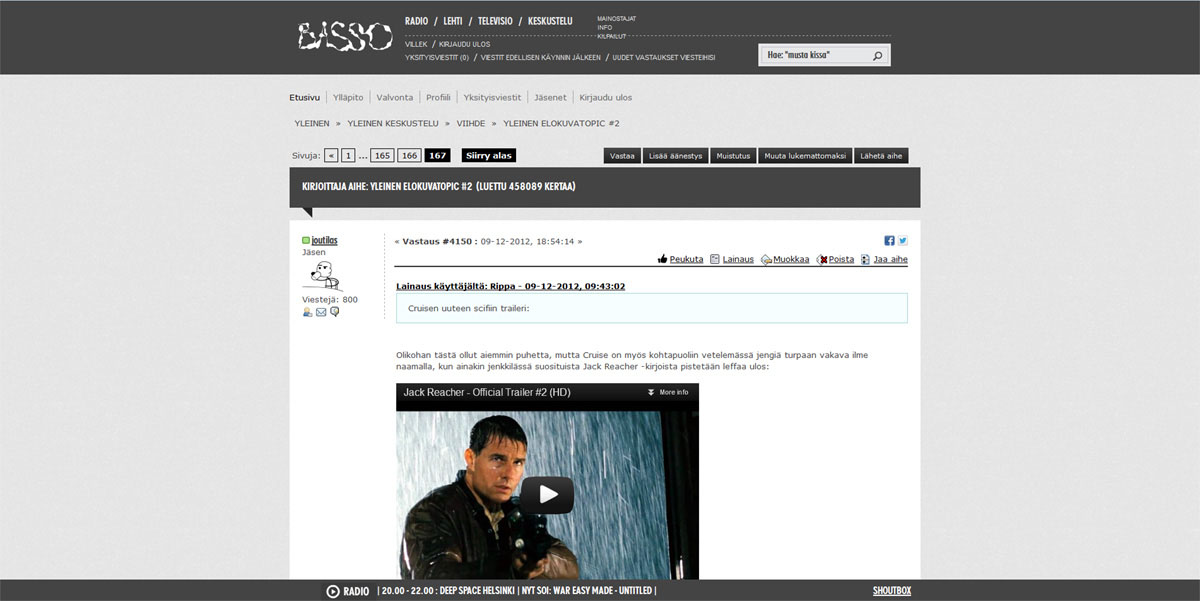The width and height of the screenshot is (1200, 601).
Task: Open the LEHTI section
Action: [451, 21]
